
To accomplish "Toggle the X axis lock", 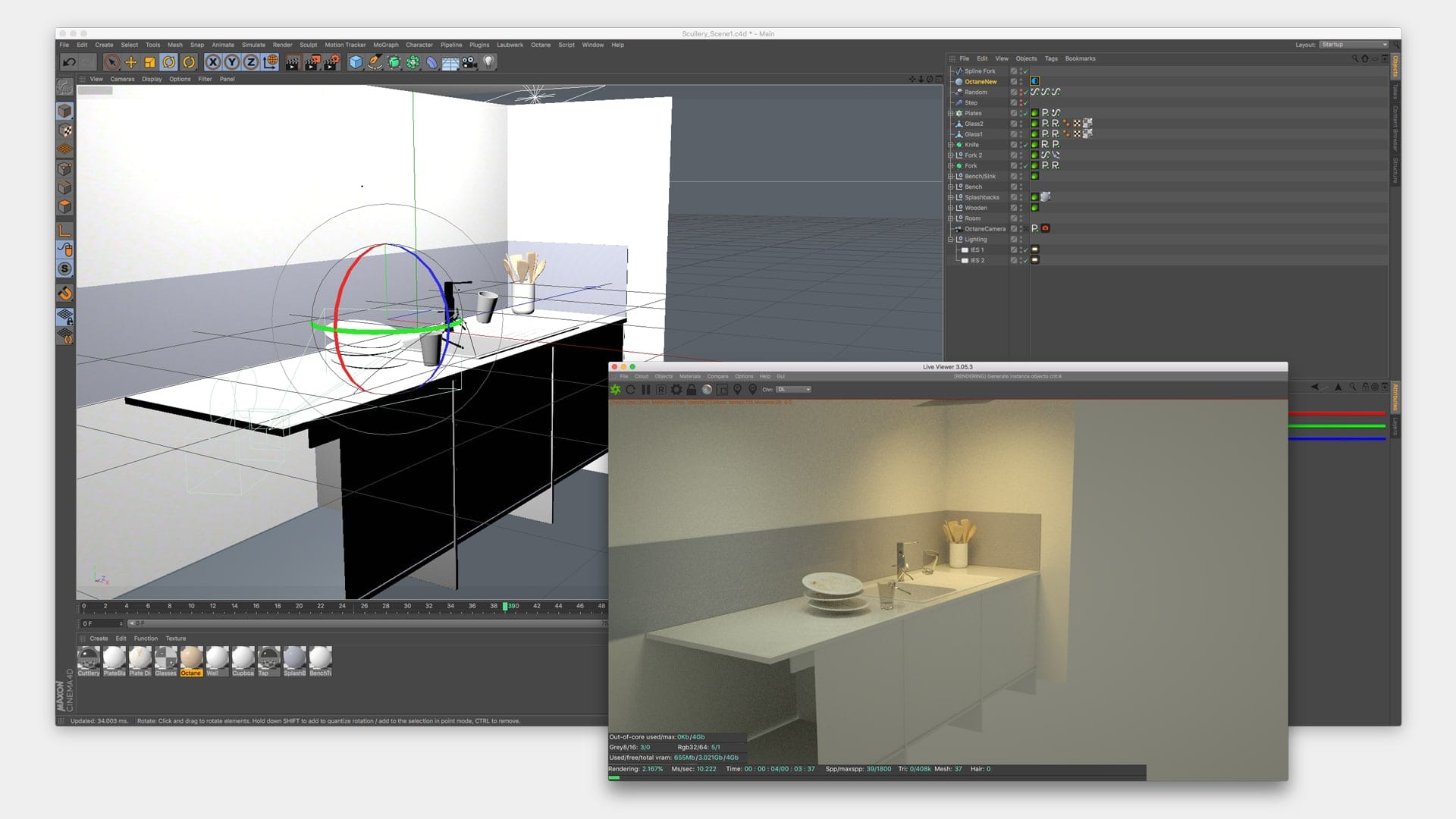I will [x=213, y=62].
